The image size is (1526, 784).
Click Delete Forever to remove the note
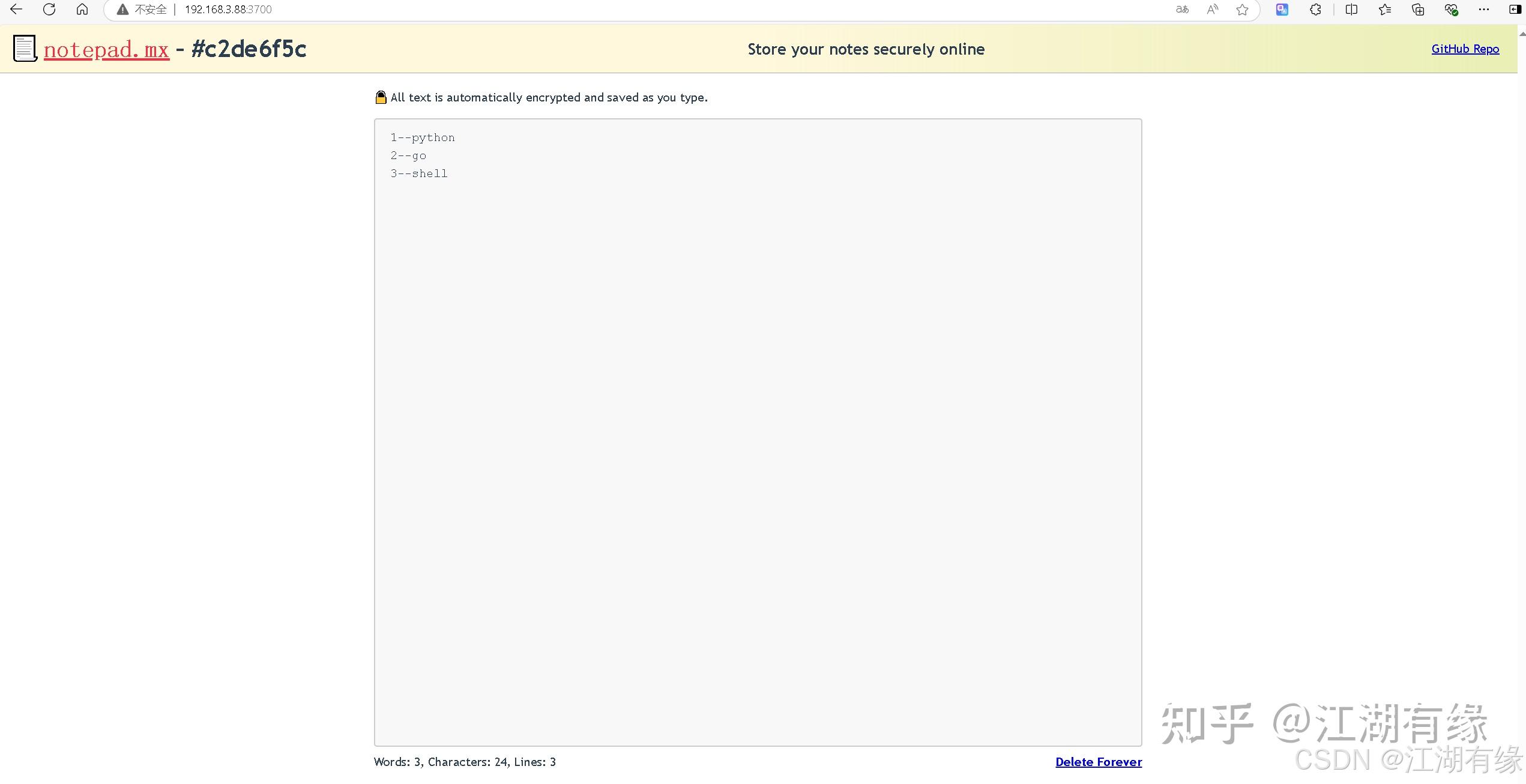pos(1099,761)
